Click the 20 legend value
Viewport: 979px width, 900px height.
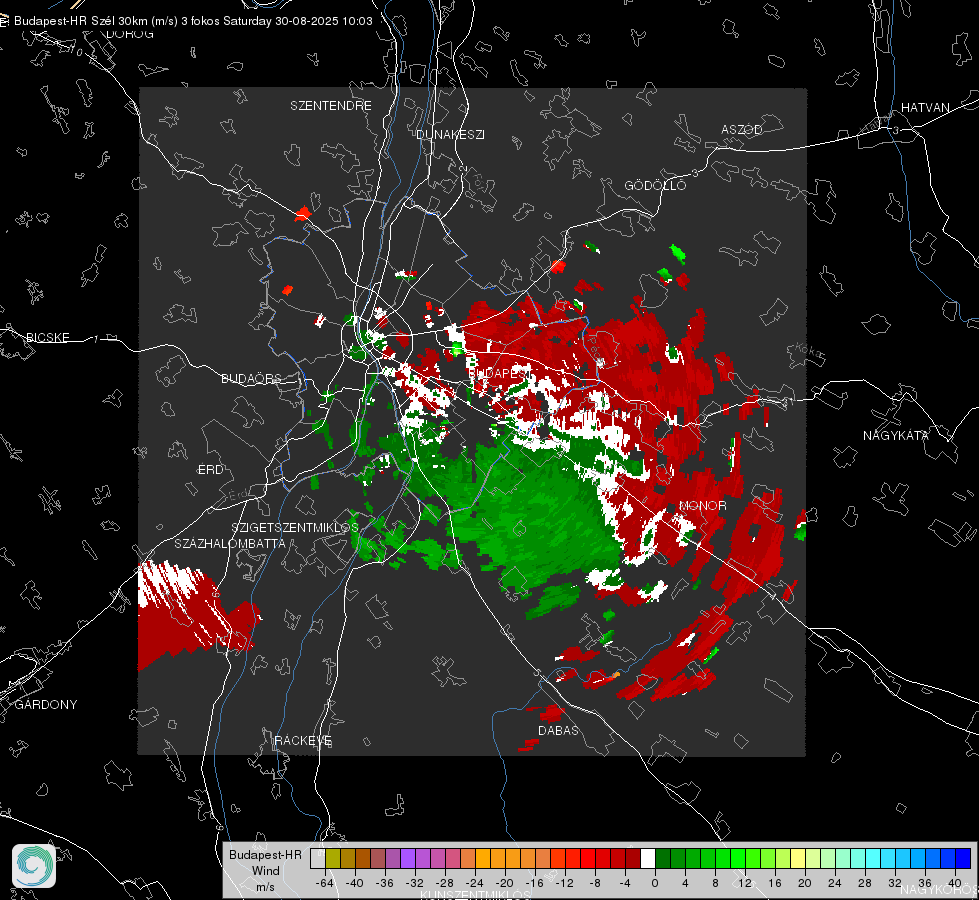coord(805,883)
